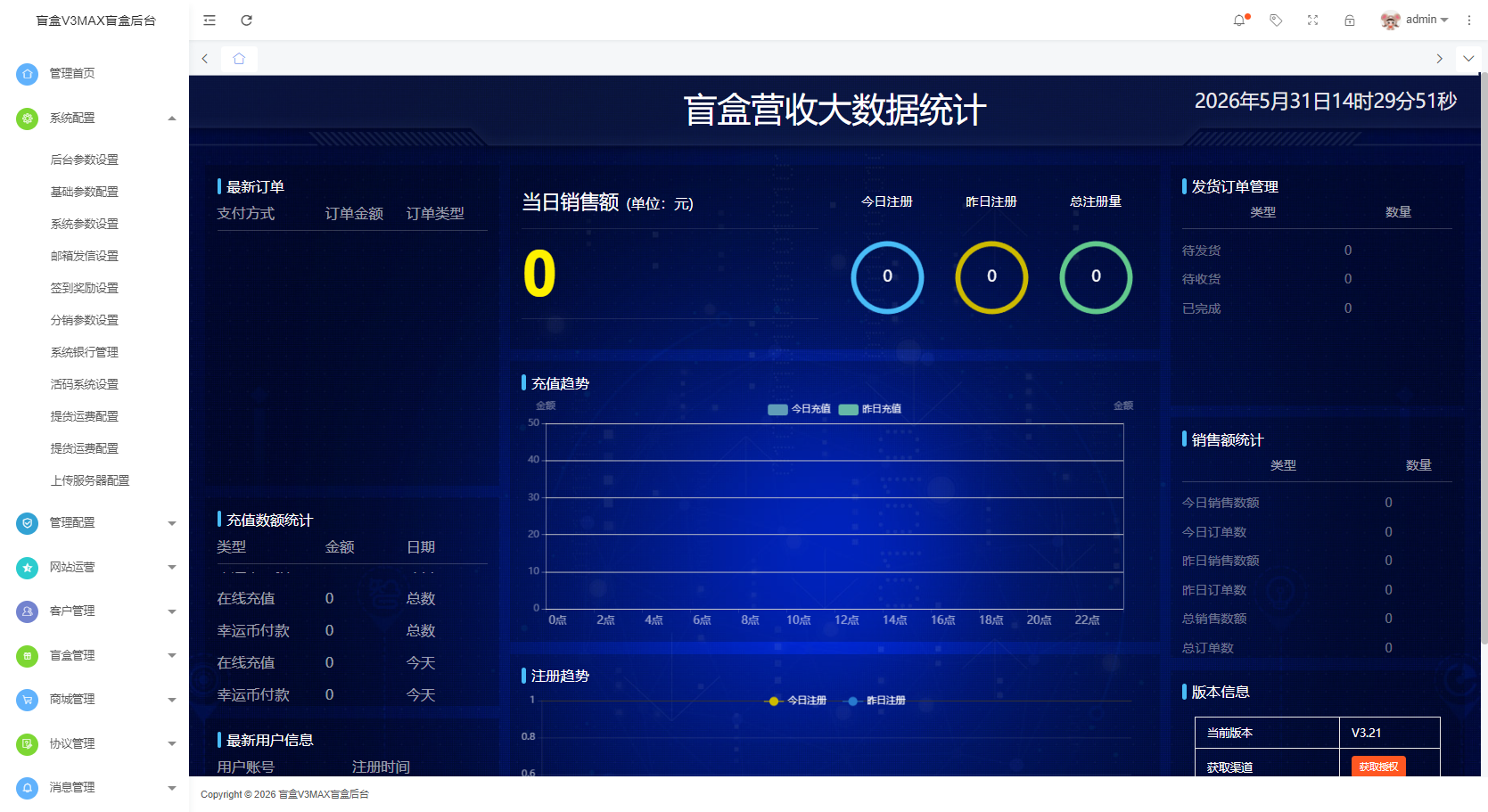Click the 今日注册 blue ring gauge

(x=887, y=277)
